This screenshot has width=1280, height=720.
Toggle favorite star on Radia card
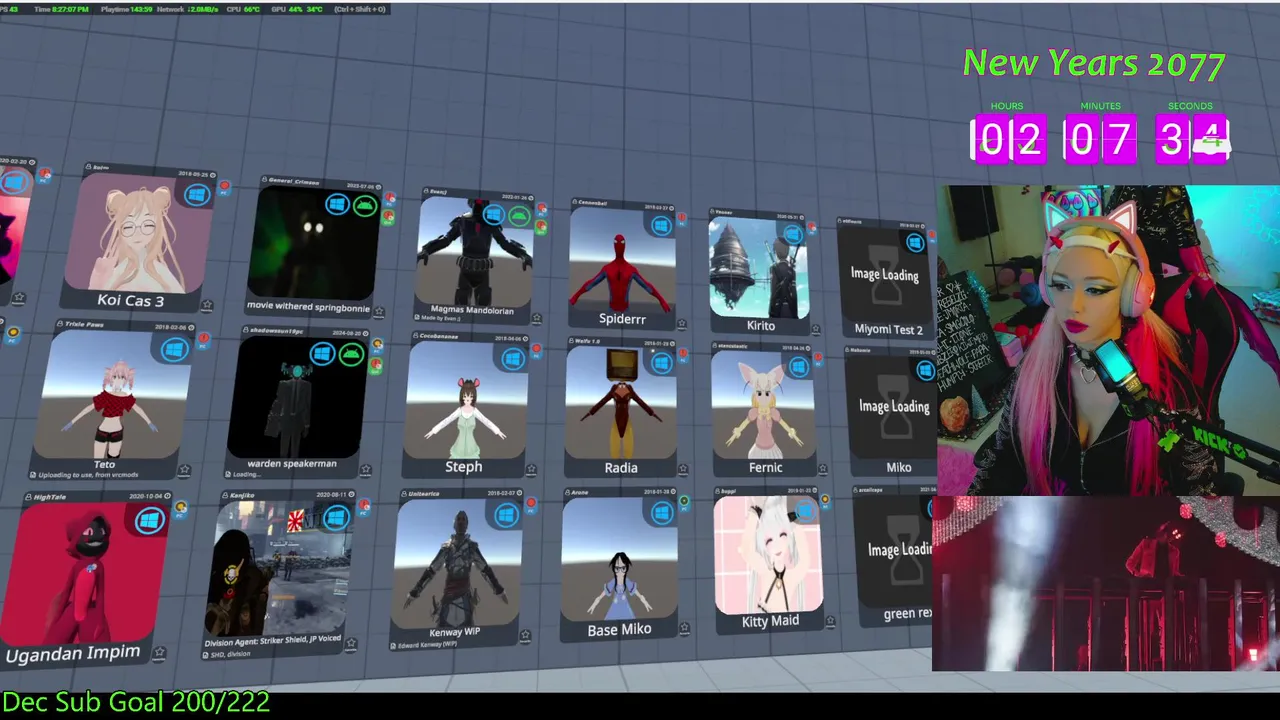(x=682, y=470)
